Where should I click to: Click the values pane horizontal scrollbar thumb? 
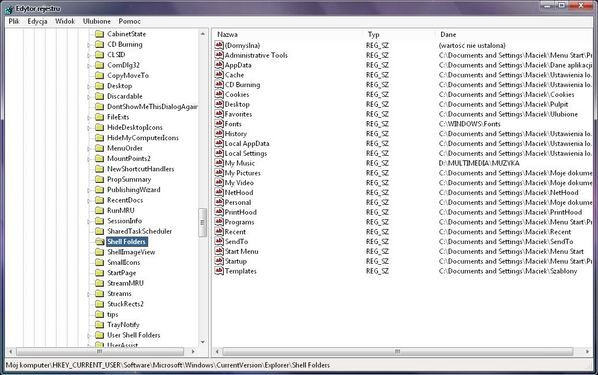pos(397,351)
